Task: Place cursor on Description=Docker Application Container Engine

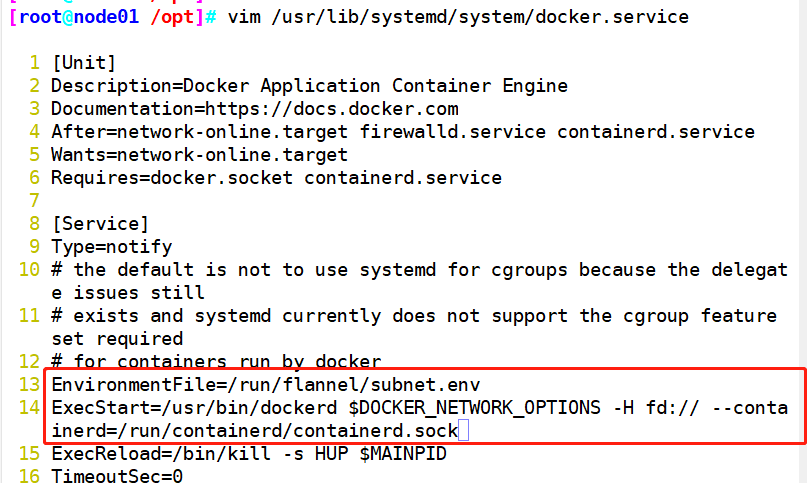Action: tap(309, 85)
